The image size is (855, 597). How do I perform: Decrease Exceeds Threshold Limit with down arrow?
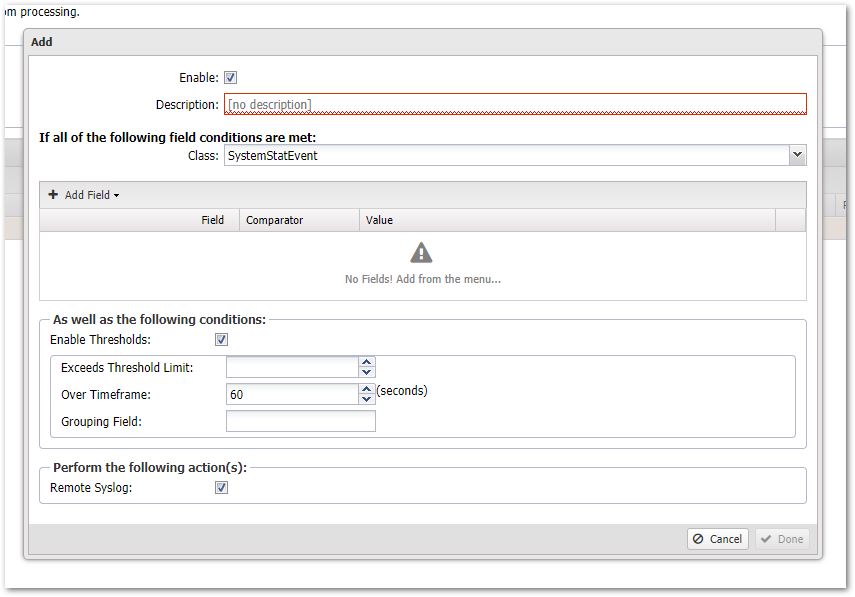click(x=367, y=373)
